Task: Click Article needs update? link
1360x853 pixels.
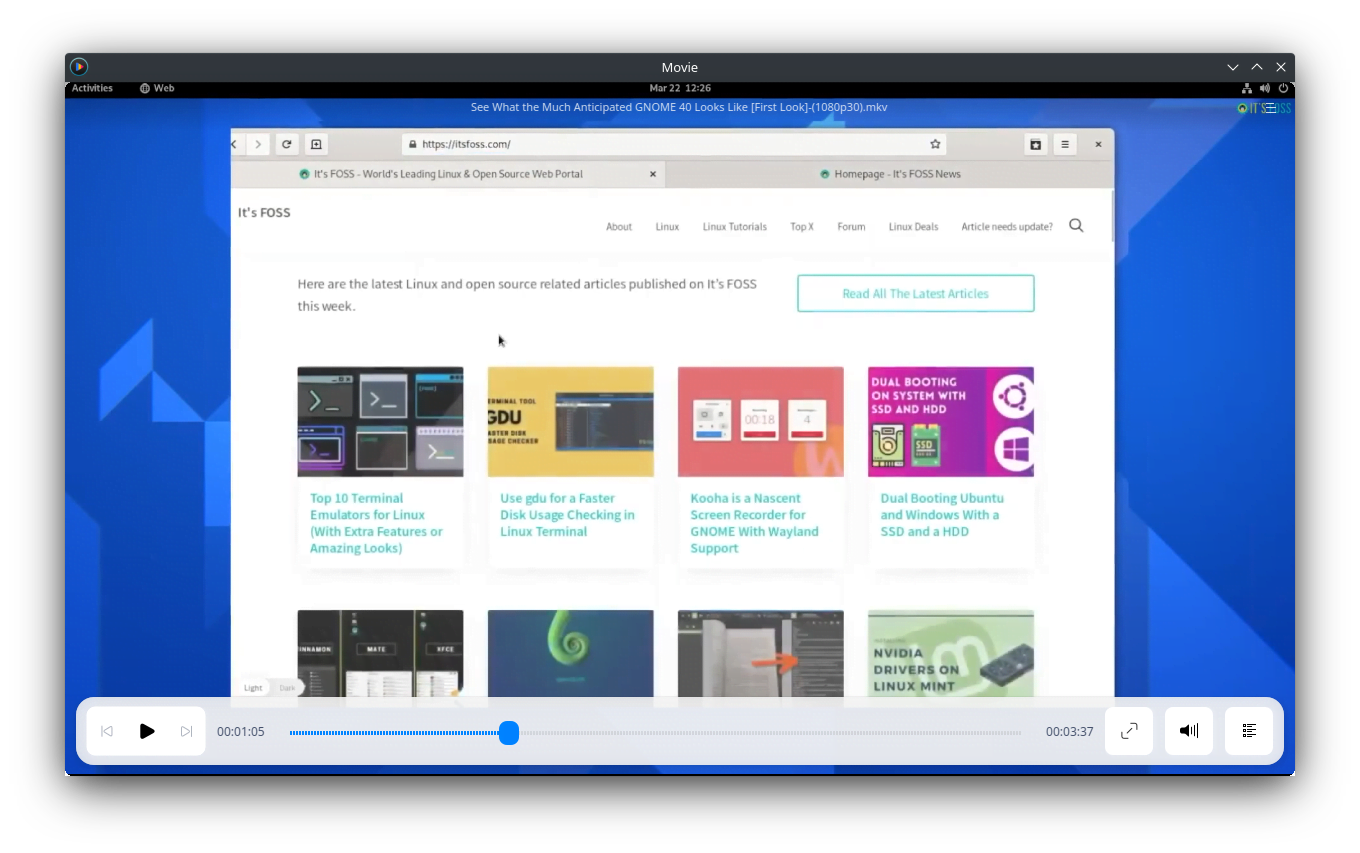Action: click(1007, 227)
